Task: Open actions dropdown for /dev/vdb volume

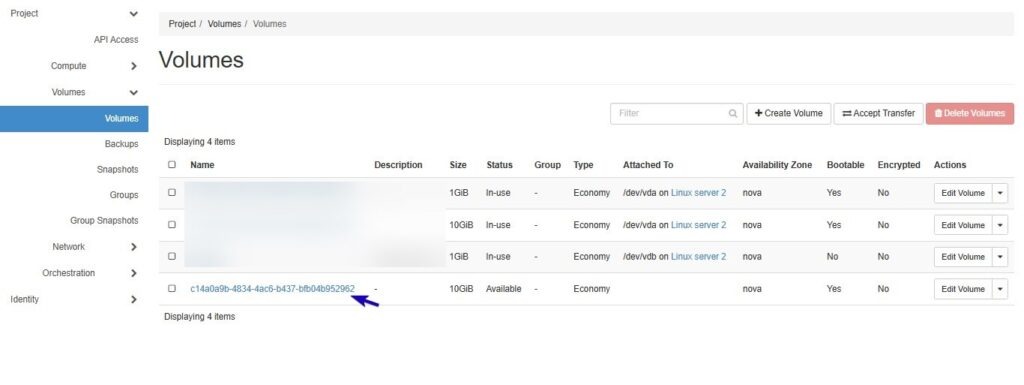Action: [x=1000, y=257]
